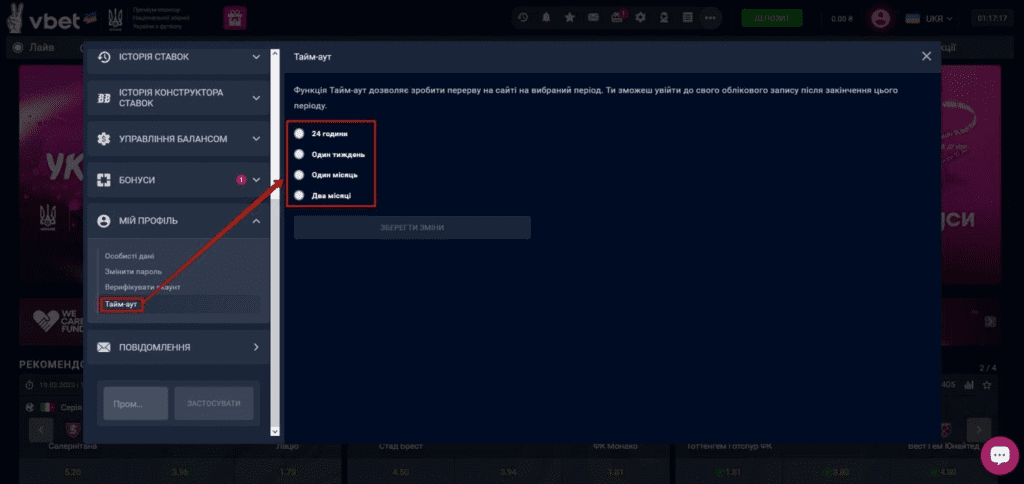The image size is (1024, 484).
Task: Click the Мій профіль person icon
Action: [104, 221]
